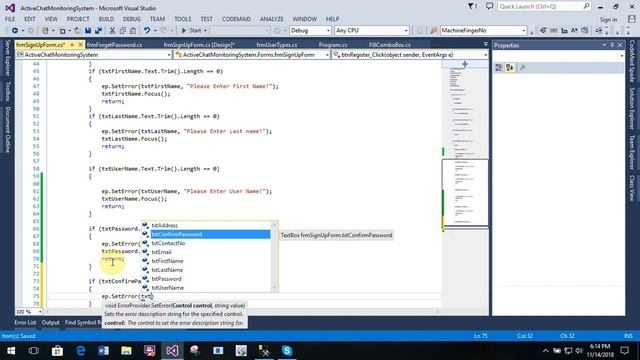Open File Explorer from taskbar
This screenshot has height=360, width=640.
pyautogui.click(x=126, y=351)
